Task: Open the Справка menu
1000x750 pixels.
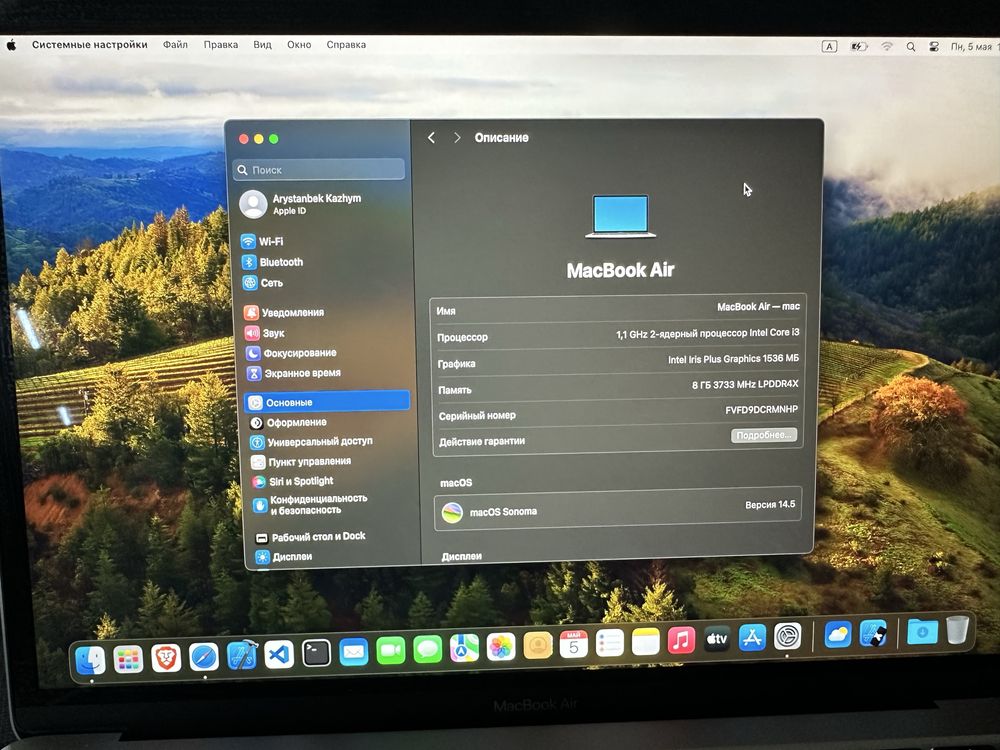Action: click(x=346, y=45)
